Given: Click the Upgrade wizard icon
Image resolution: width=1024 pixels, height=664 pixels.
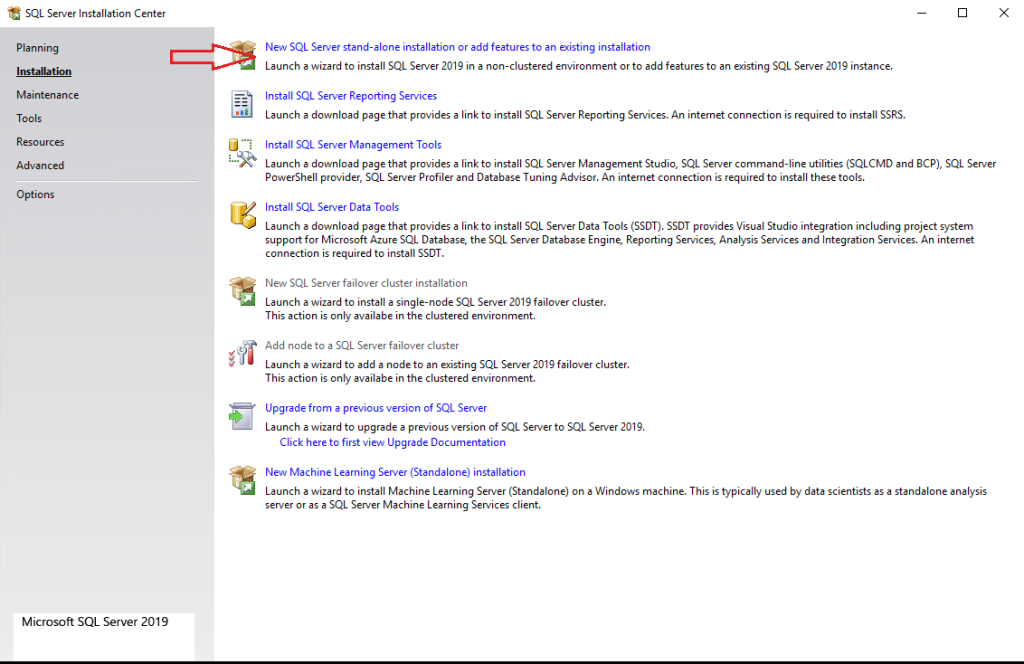Looking at the screenshot, I should click(x=243, y=416).
